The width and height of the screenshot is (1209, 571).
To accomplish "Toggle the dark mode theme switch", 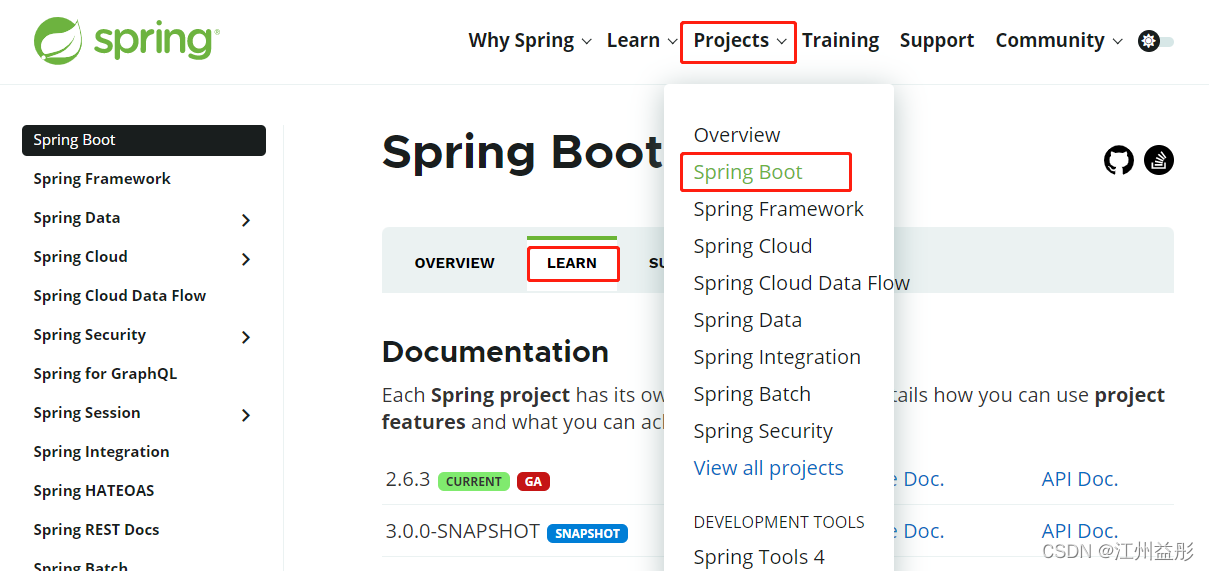I will point(1156,41).
